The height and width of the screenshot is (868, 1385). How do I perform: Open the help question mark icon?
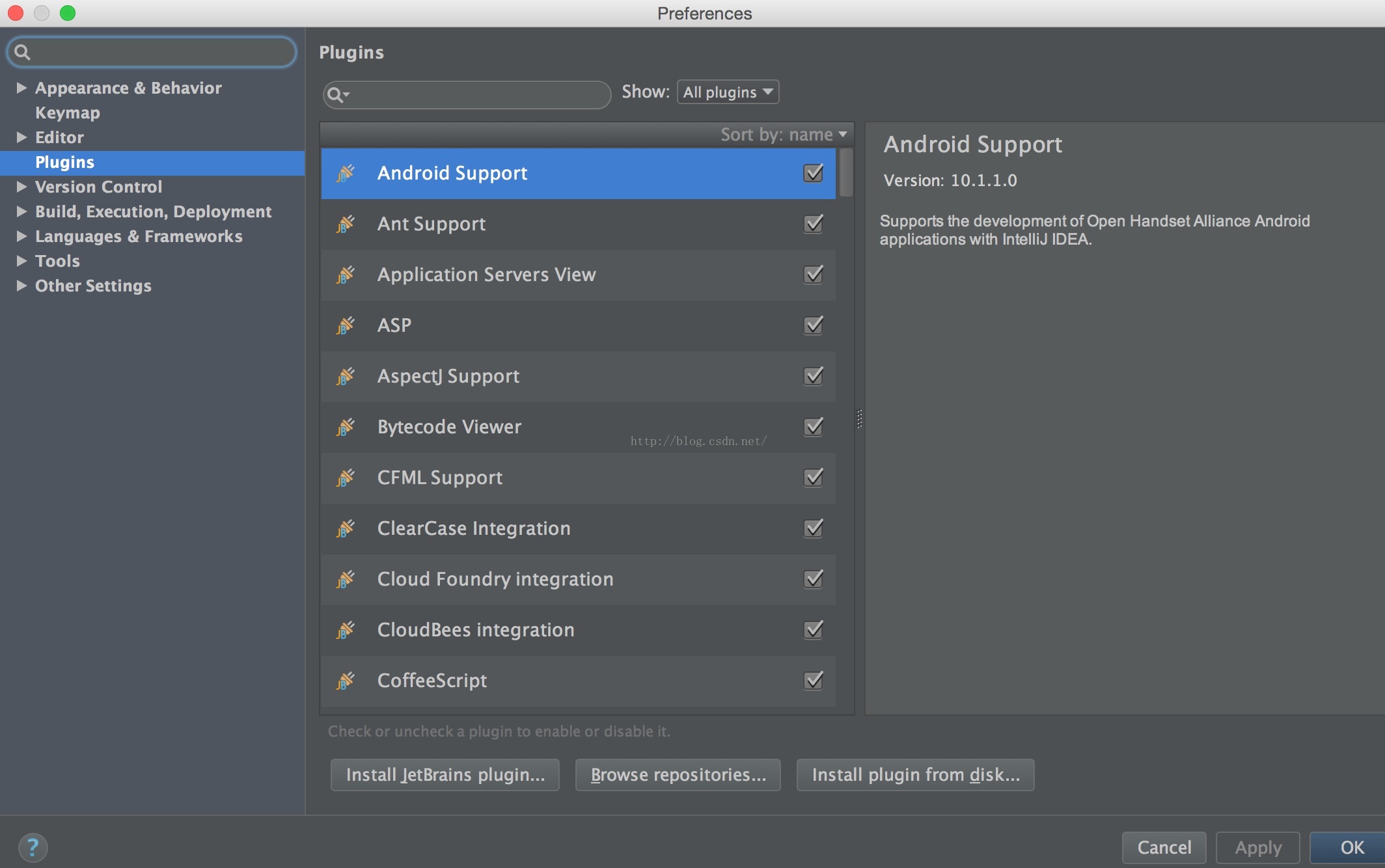(33, 847)
